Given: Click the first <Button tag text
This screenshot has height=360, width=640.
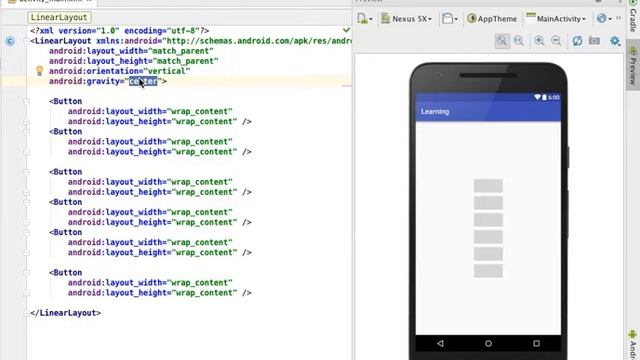Looking at the screenshot, I should click(x=65, y=101).
